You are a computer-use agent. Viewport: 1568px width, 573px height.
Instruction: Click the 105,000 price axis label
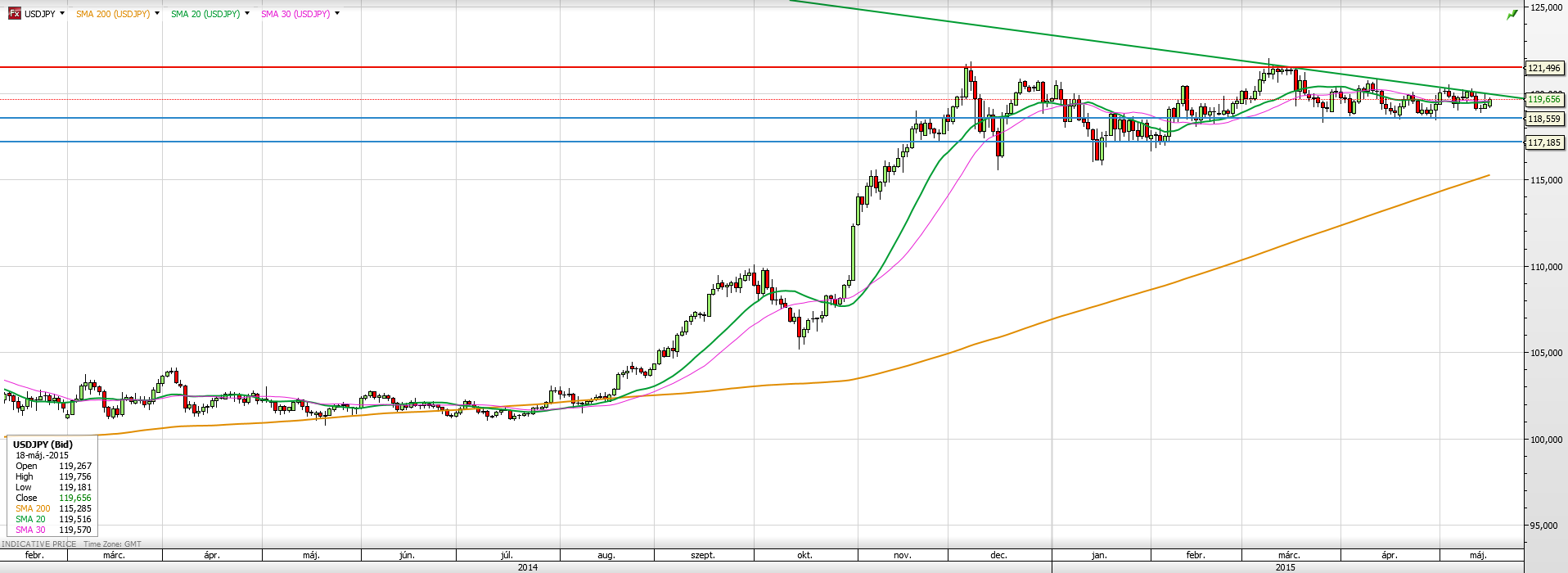1546,353
